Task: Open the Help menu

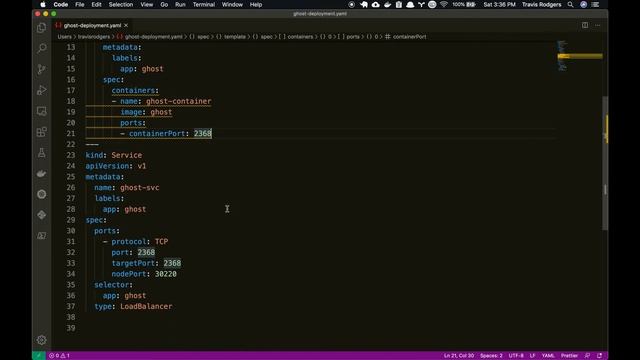Action: coord(256,4)
